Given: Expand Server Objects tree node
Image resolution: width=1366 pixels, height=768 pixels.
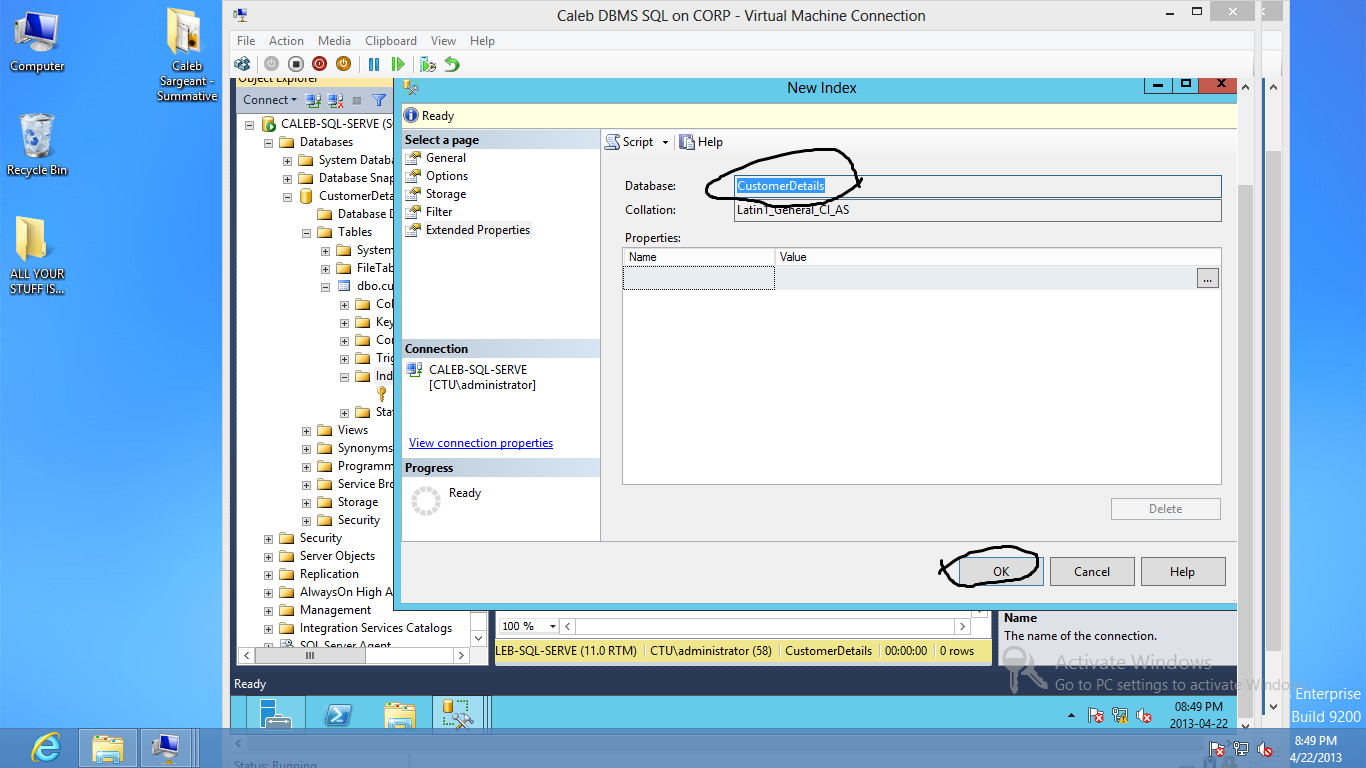Looking at the screenshot, I should pos(268,556).
